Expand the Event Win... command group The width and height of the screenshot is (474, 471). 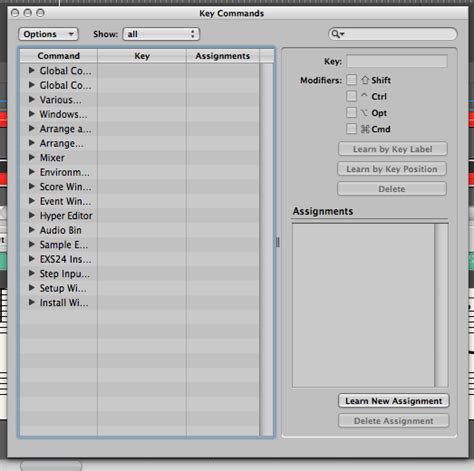(x=32, y=201)
